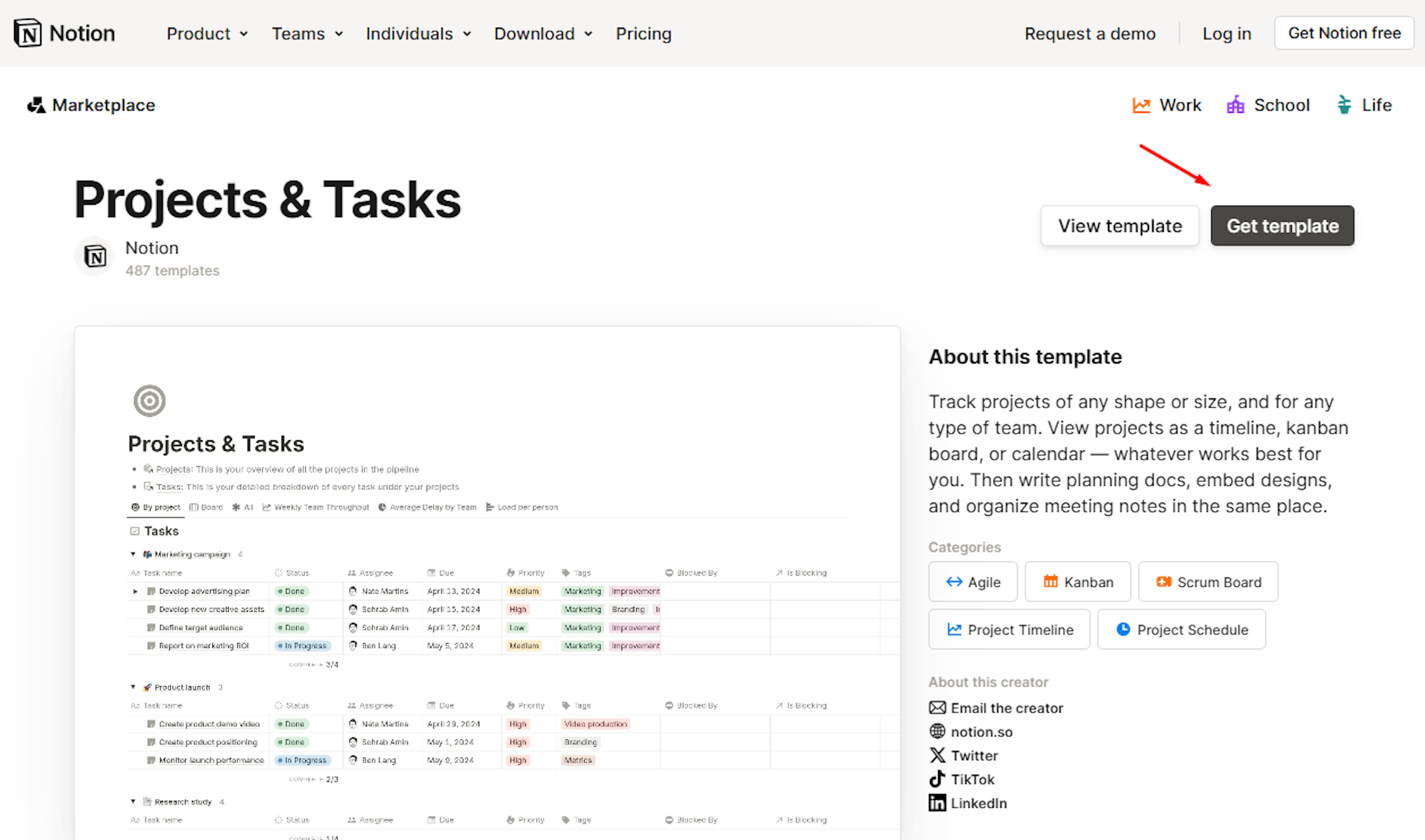Click the Notion creator avatar
Screen dimensions: 1425x840
click(x=95, y=257)
